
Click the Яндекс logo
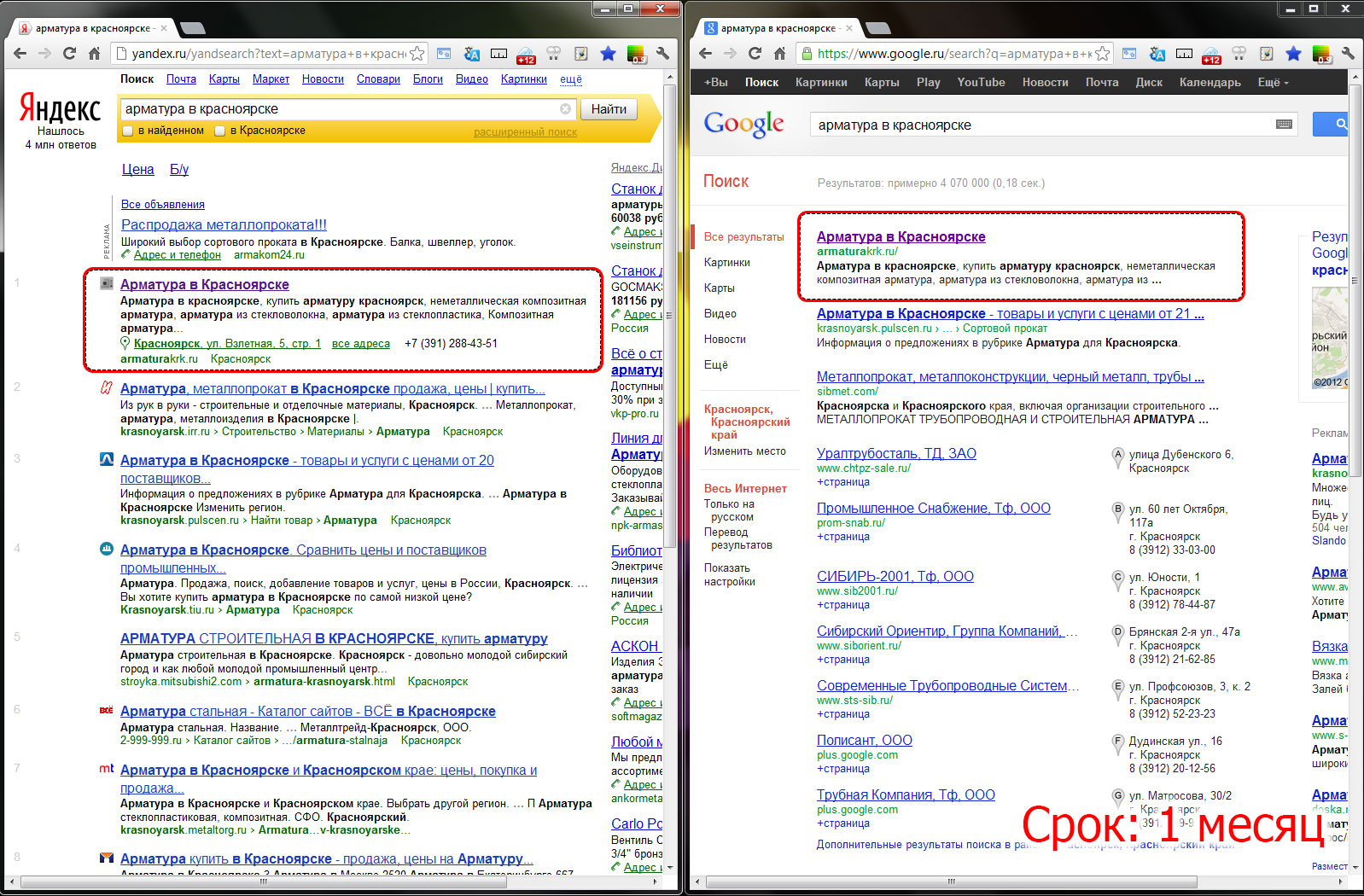pos(60,108)
